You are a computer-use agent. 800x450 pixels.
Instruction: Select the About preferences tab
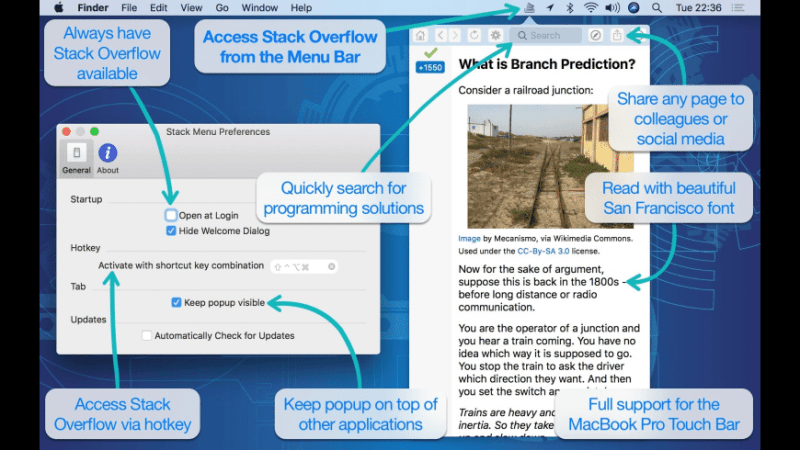coord(108,158)
